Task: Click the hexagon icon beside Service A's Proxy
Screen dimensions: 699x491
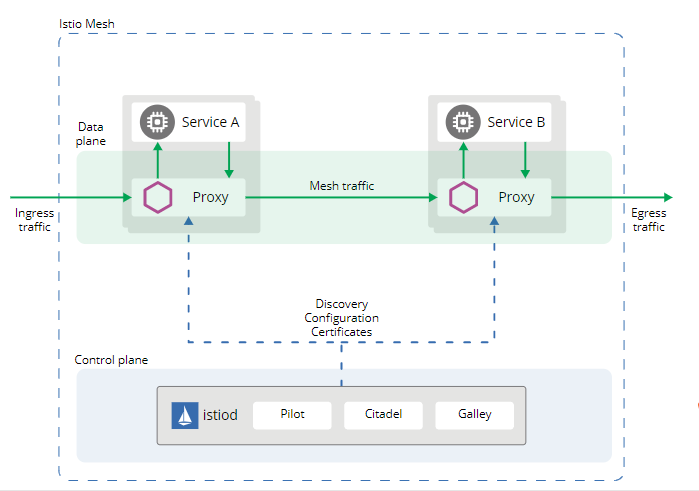Action: pos(158,197)
